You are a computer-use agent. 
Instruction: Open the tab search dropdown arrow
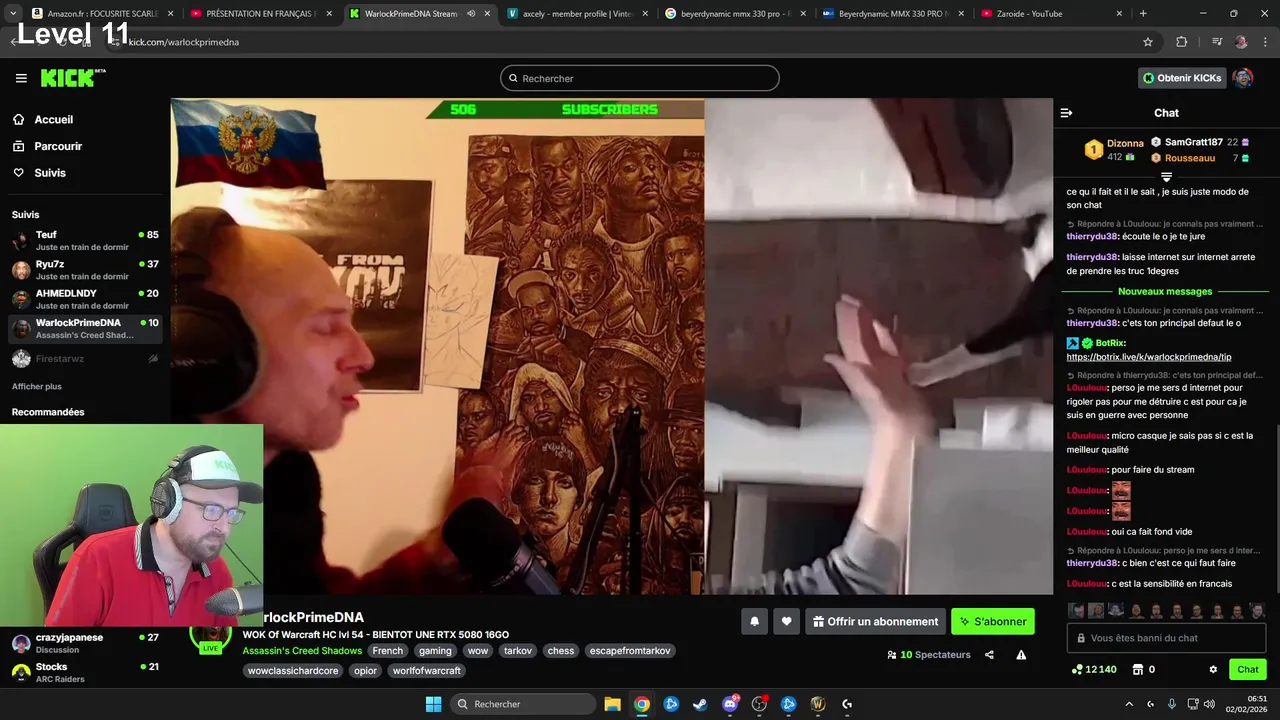pyautogui.click(x=12, y=14)
